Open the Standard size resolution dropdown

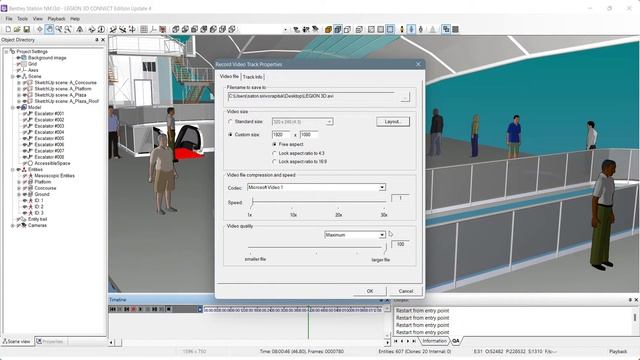point(329,122)
